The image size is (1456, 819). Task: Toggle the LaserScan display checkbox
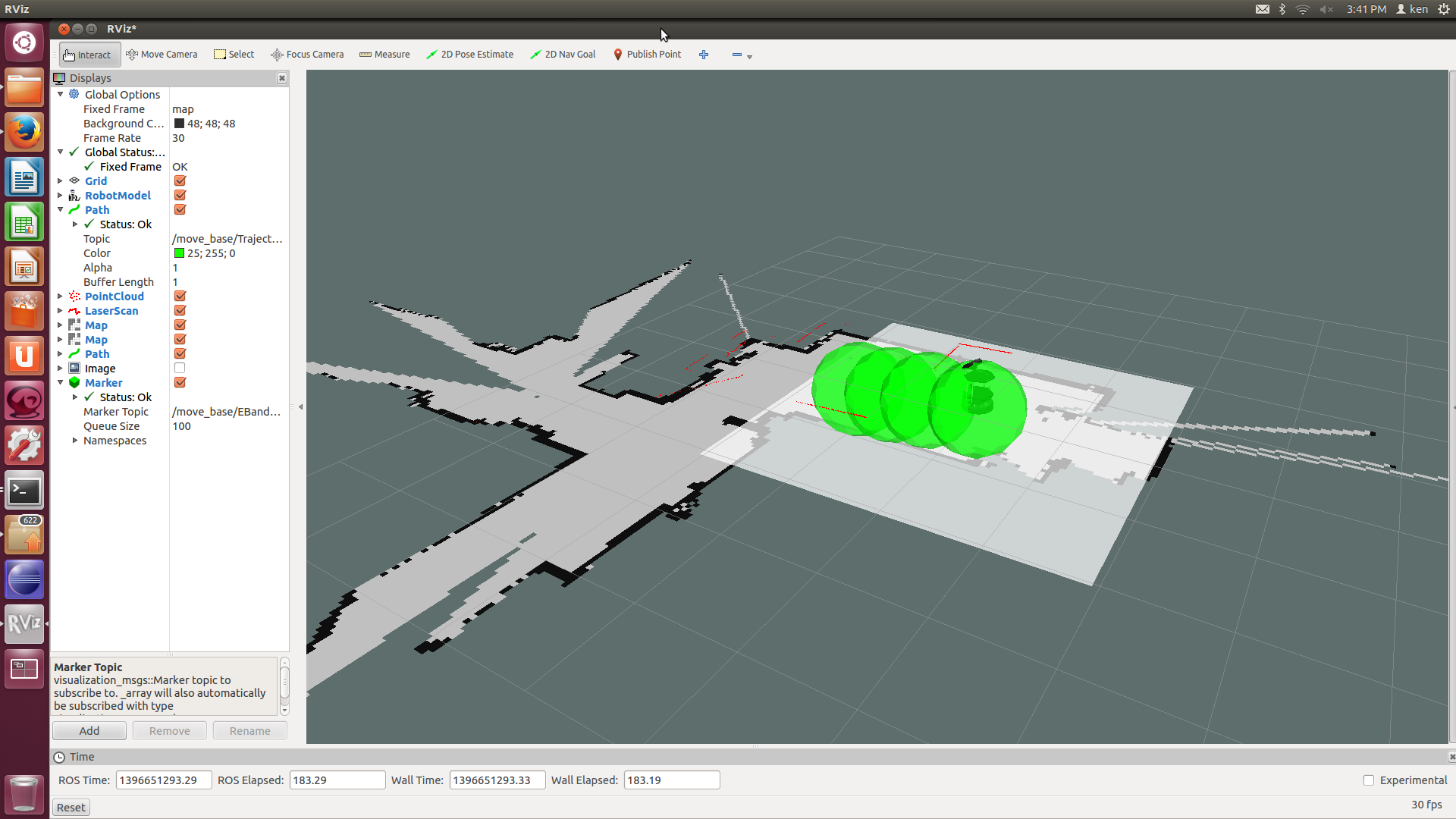click(180, 310)
